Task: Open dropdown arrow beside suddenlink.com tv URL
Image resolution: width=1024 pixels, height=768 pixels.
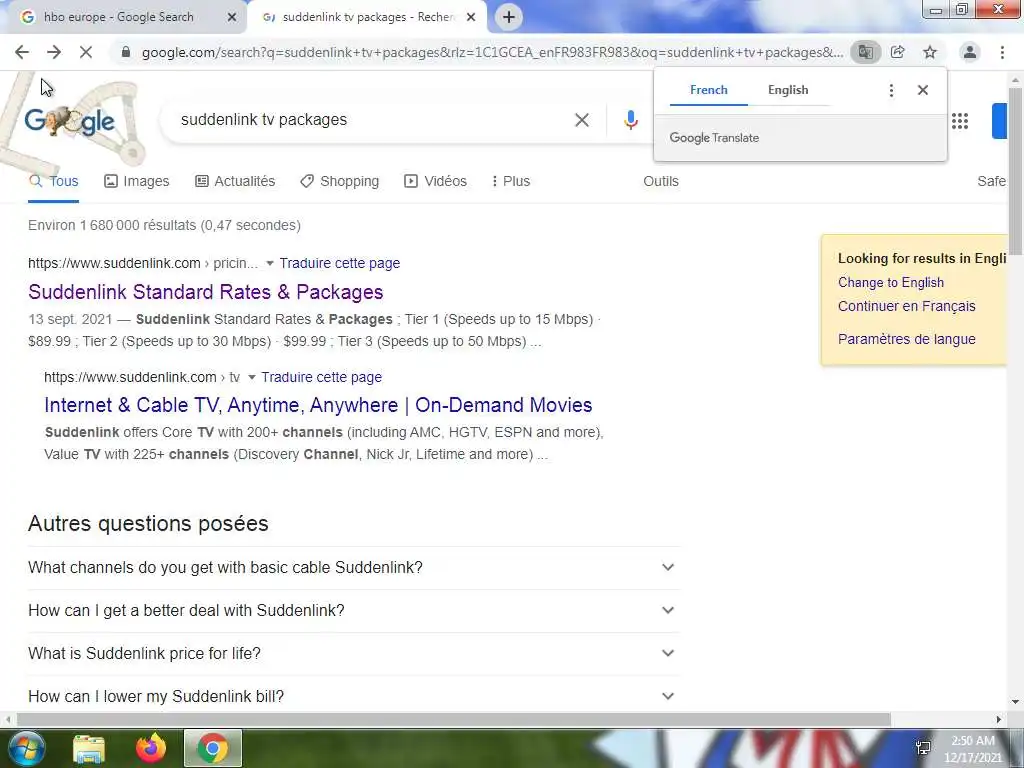Action: coord(251,377)
